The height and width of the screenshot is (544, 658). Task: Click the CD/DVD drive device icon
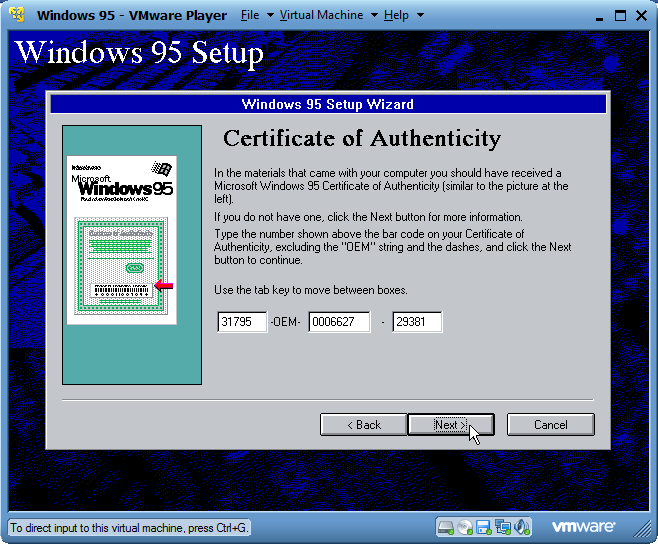coord(465,527)
